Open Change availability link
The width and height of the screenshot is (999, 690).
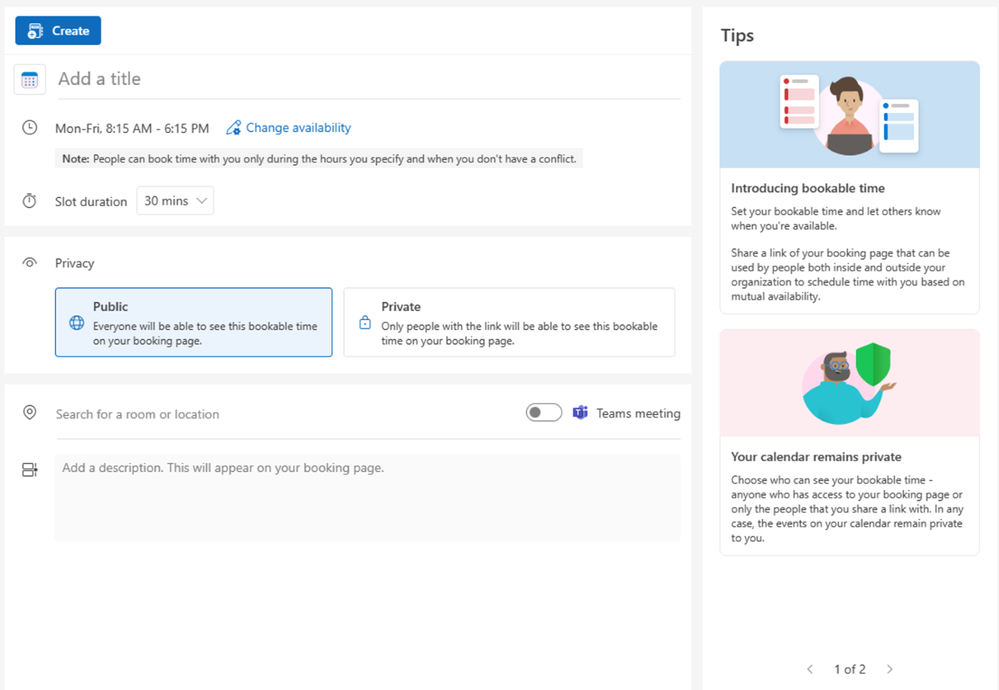[x=298, y=127]
